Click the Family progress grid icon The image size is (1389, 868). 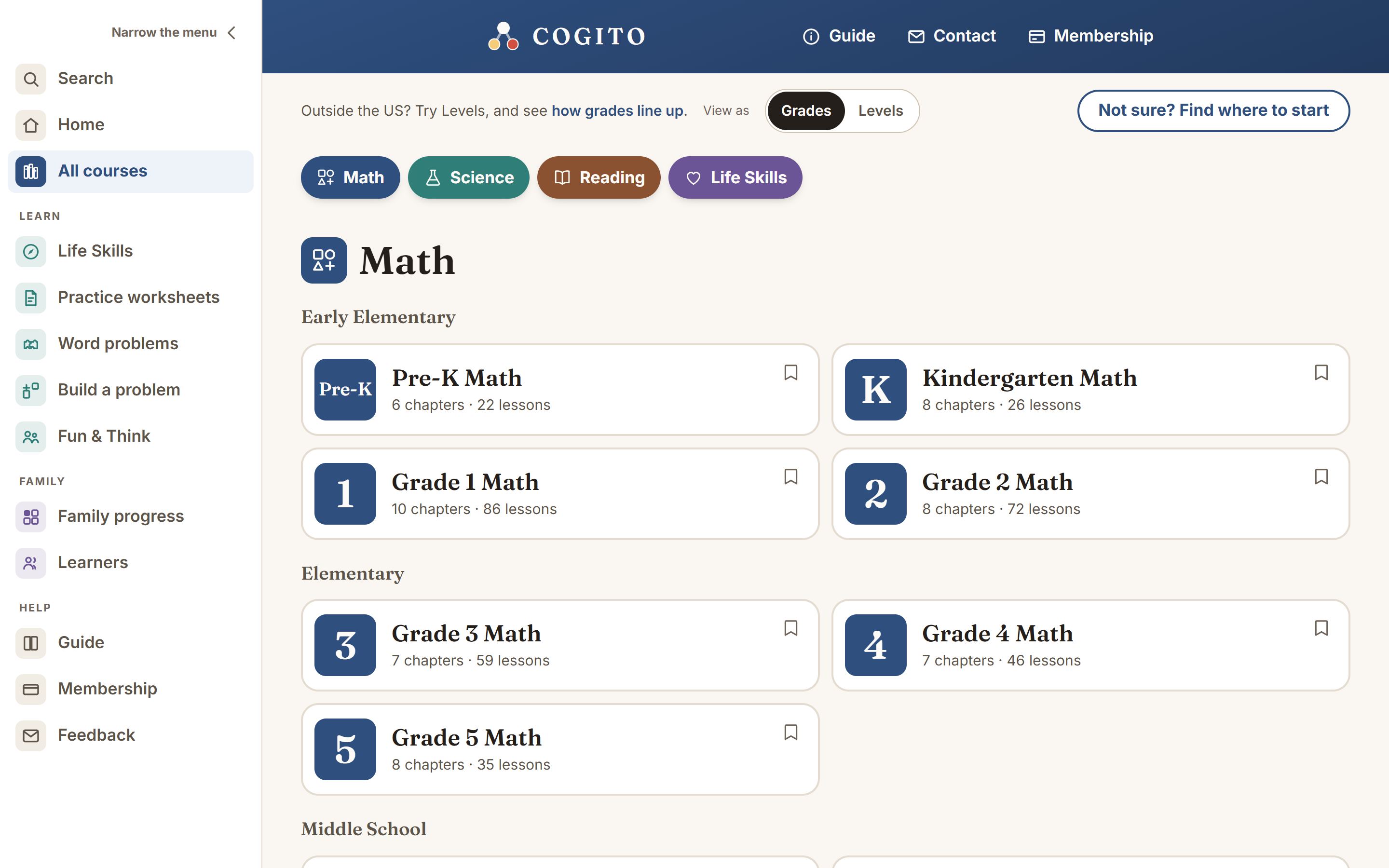click(31, 516)
